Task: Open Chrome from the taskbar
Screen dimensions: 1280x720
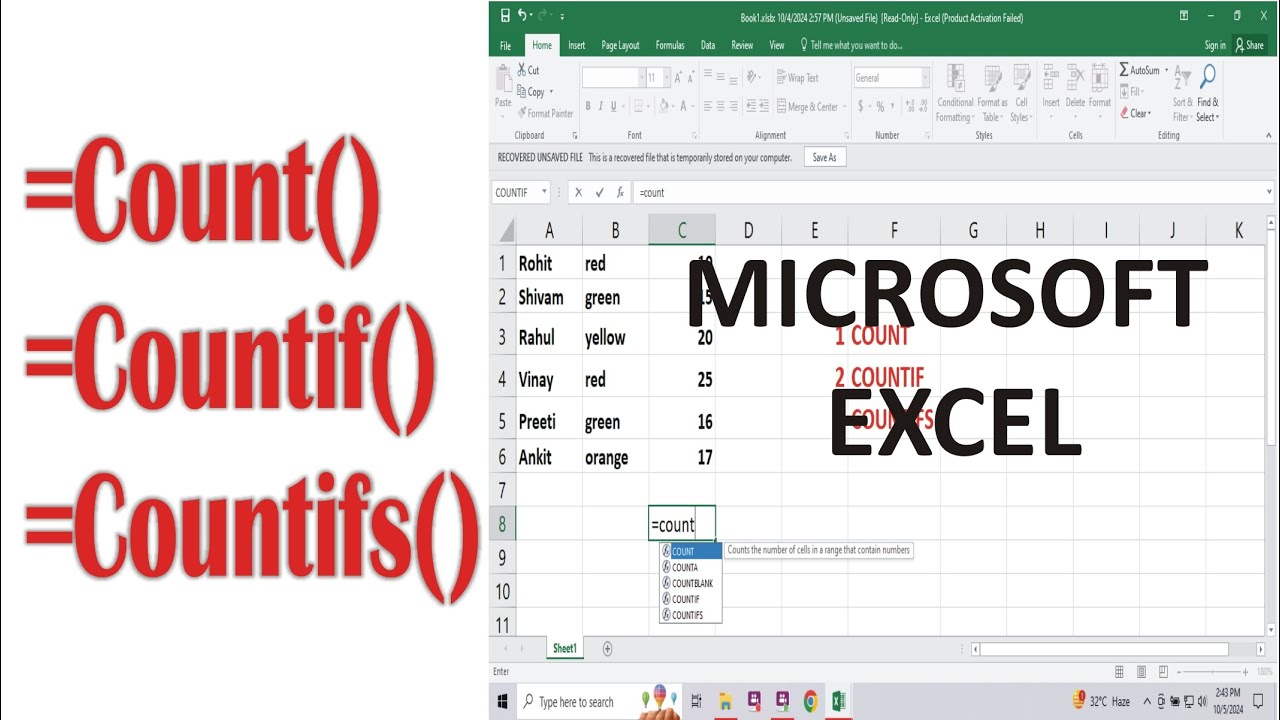Action: pyautogui.click(x=810, y=701)
